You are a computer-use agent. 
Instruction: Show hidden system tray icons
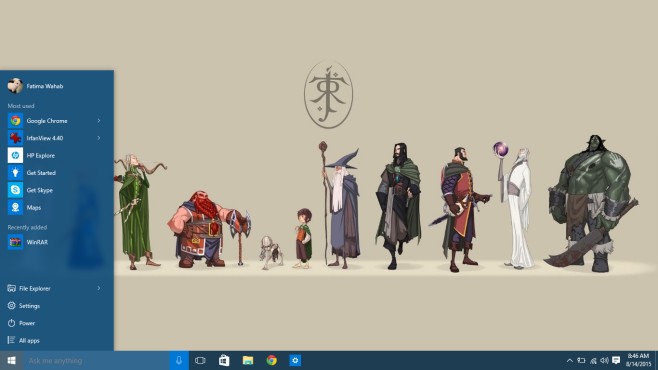(x=569, y=360)
